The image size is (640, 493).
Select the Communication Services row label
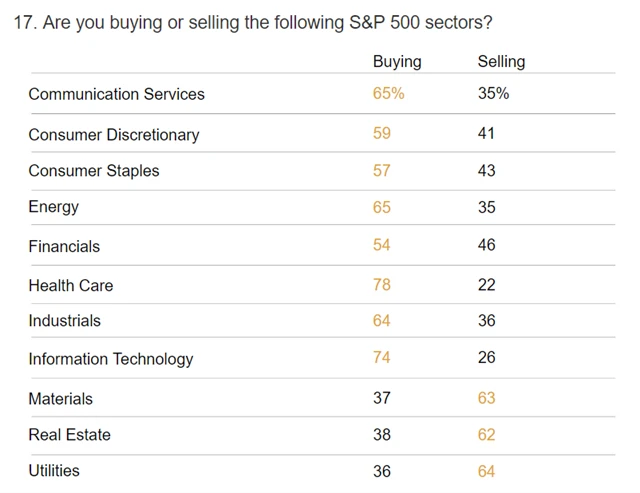click(x=116, y=94)
